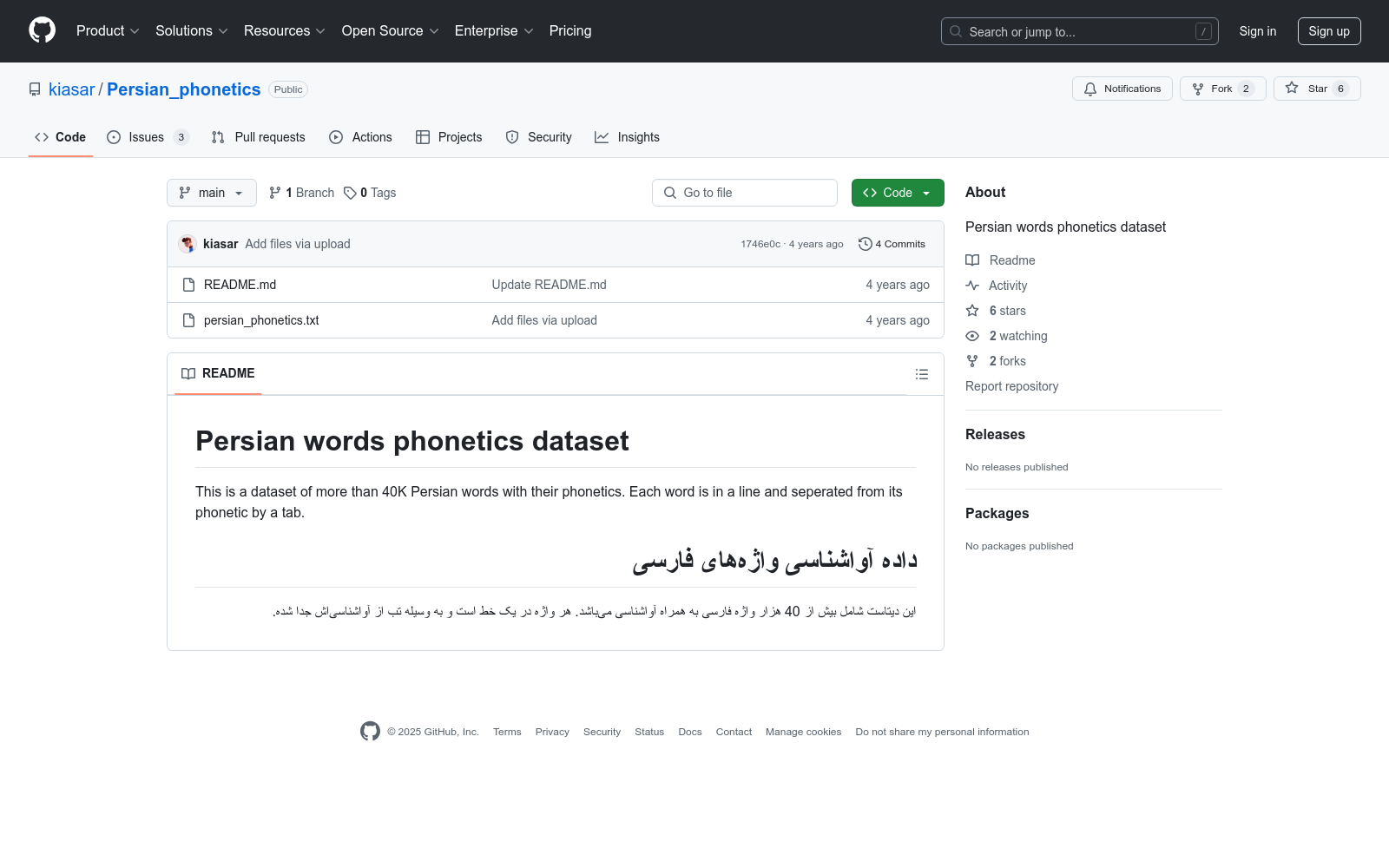Expand the Product menu
Viewport: 1389px width, 868px height.
(108, 30)
